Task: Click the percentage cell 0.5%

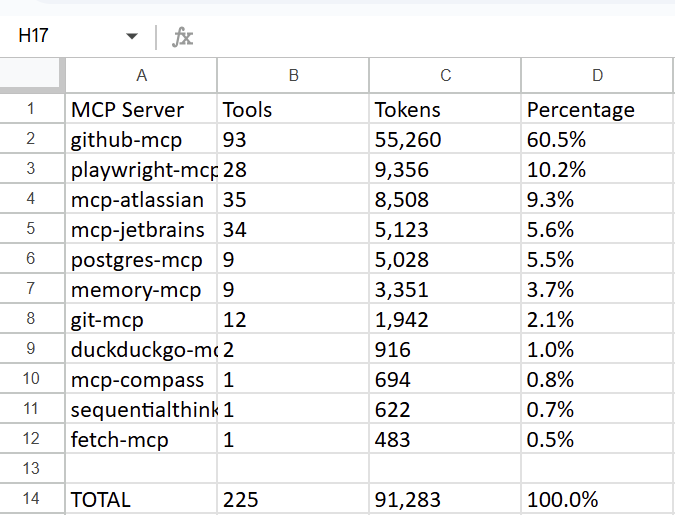Action: 597,439
